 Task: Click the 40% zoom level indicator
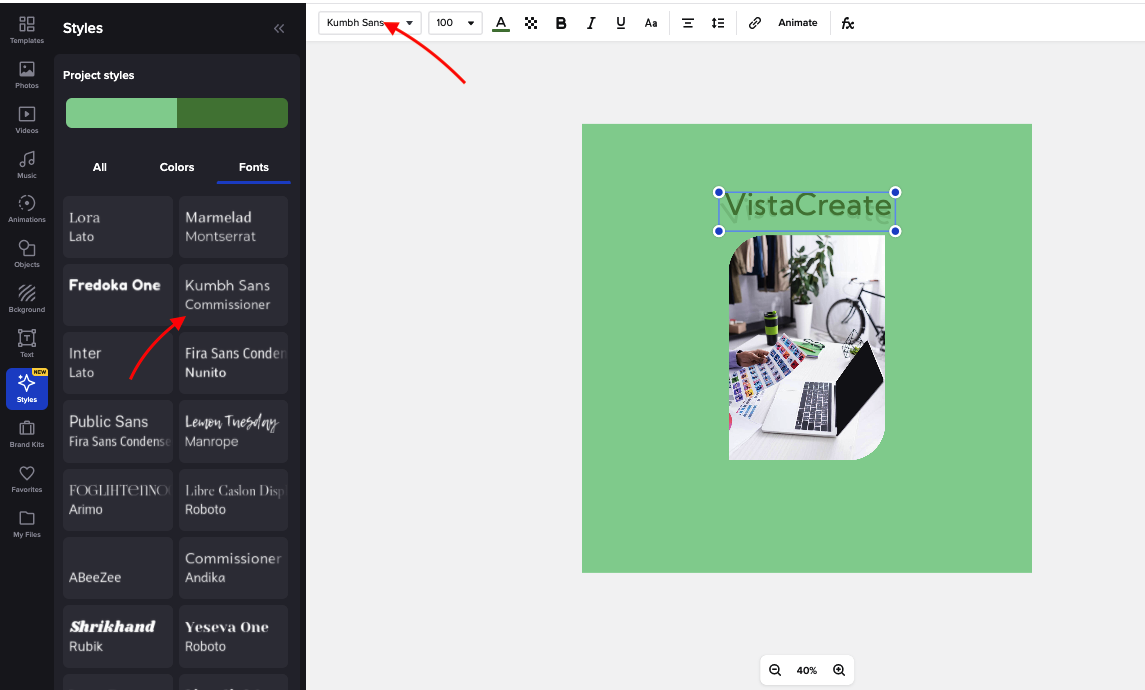click(x=807, y=670)
